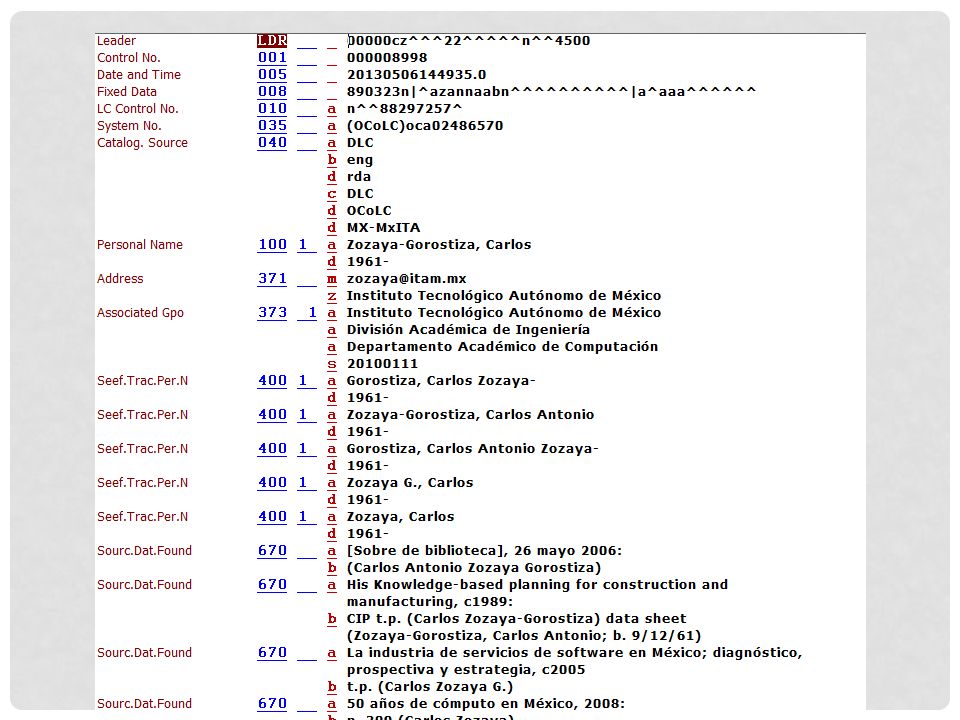
Task: Click subfield m of Address field
Action: coord(331,279)
